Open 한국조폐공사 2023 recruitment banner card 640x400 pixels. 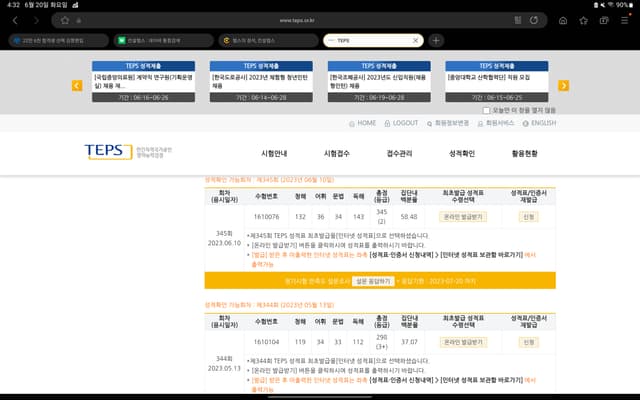click(x=379, y=82)
